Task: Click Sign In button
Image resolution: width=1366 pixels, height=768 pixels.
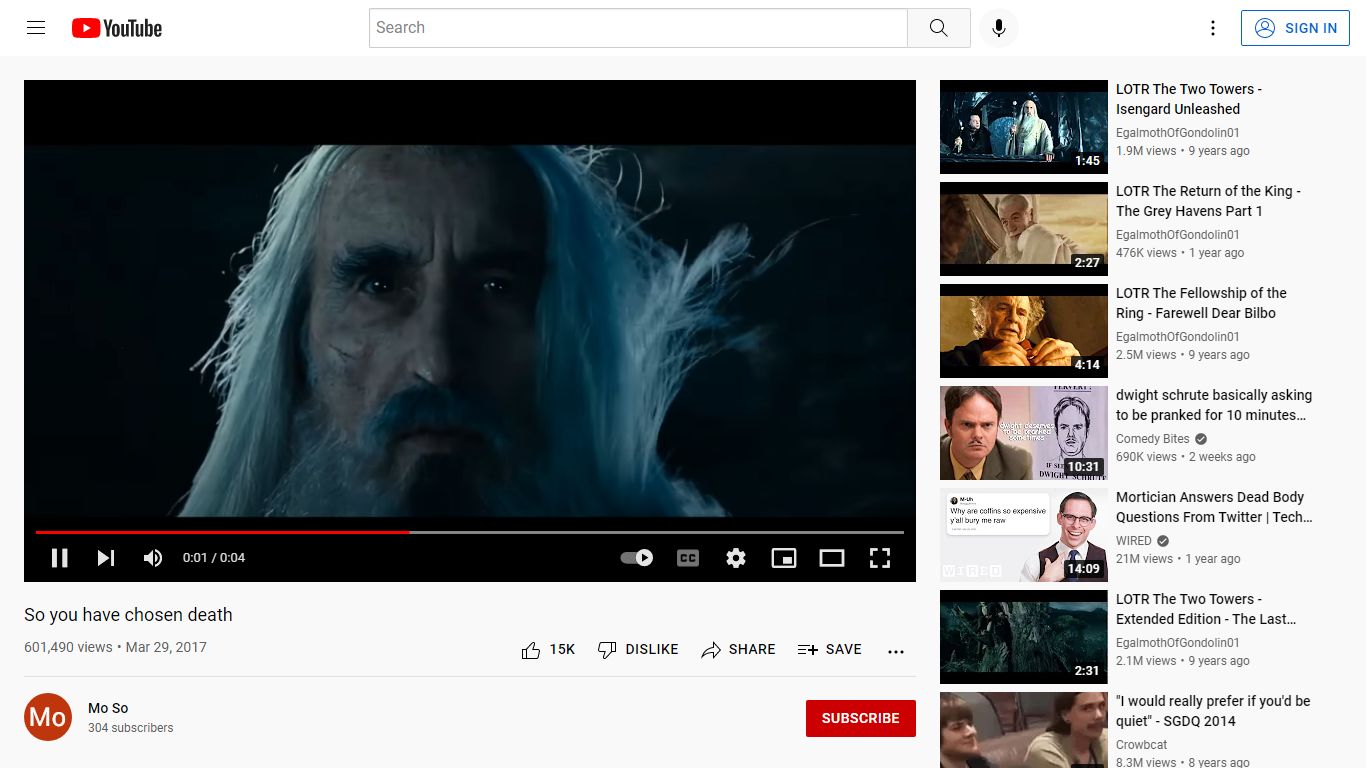Action: point(1295,28)
